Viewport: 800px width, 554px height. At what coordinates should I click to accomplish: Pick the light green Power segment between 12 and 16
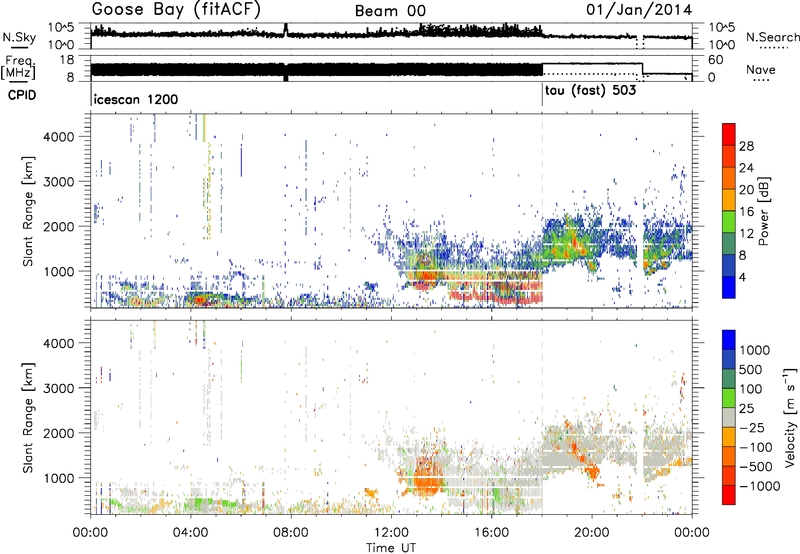pyautogui.click(x=729, y=222)
